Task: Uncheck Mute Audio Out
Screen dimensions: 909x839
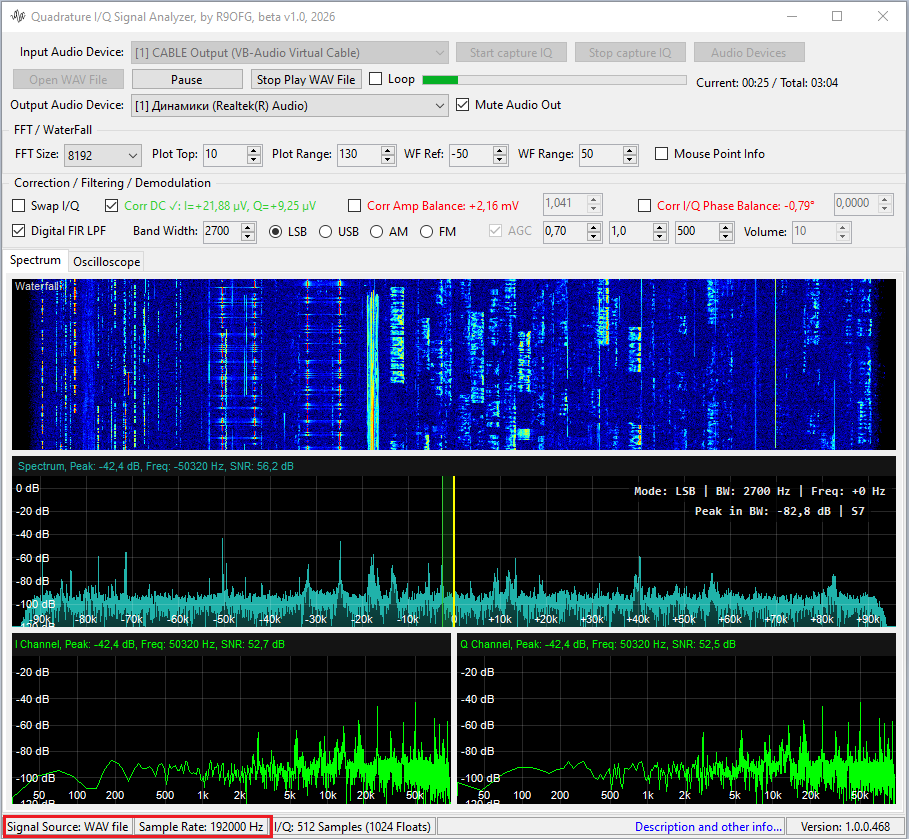Action: (x=462, y=105)
